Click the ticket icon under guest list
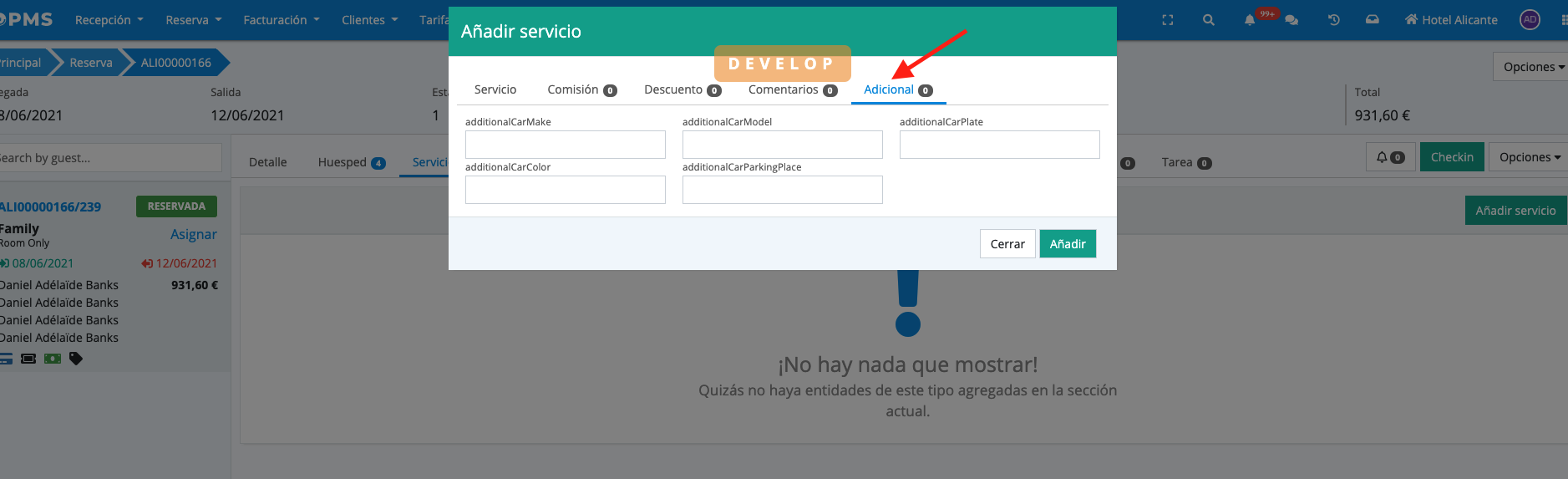 coord(28,359)
